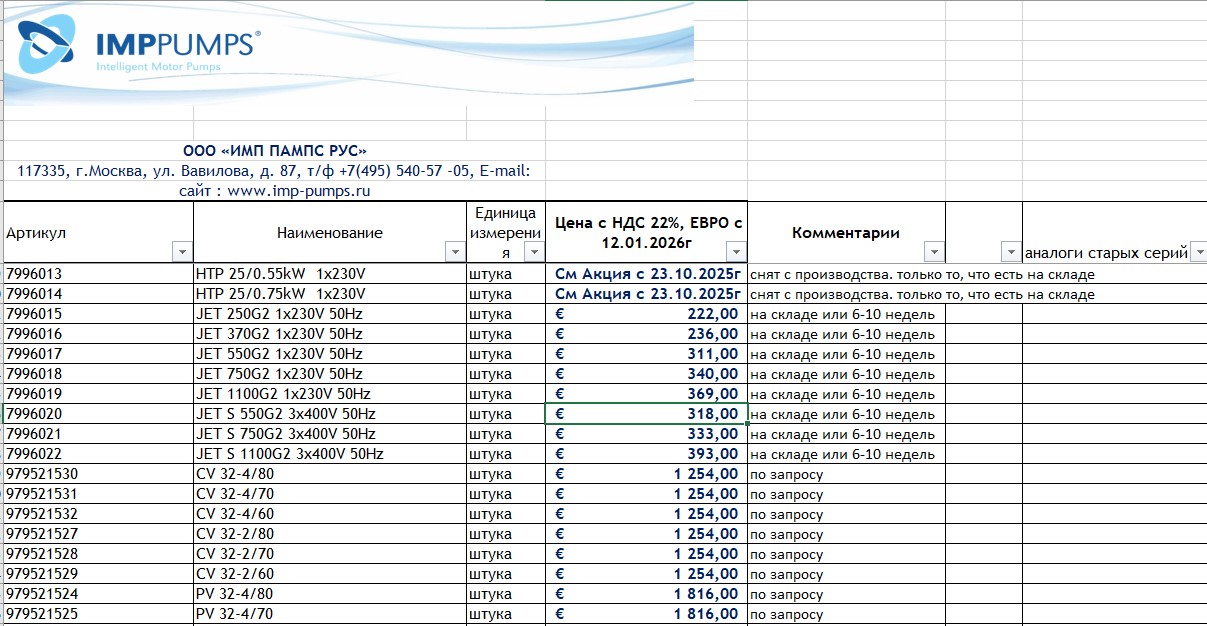This screenshot has width=1207, height=626.
Task: Select article cell 7996013
Action: pyautogui.click(x=98, y=274)
